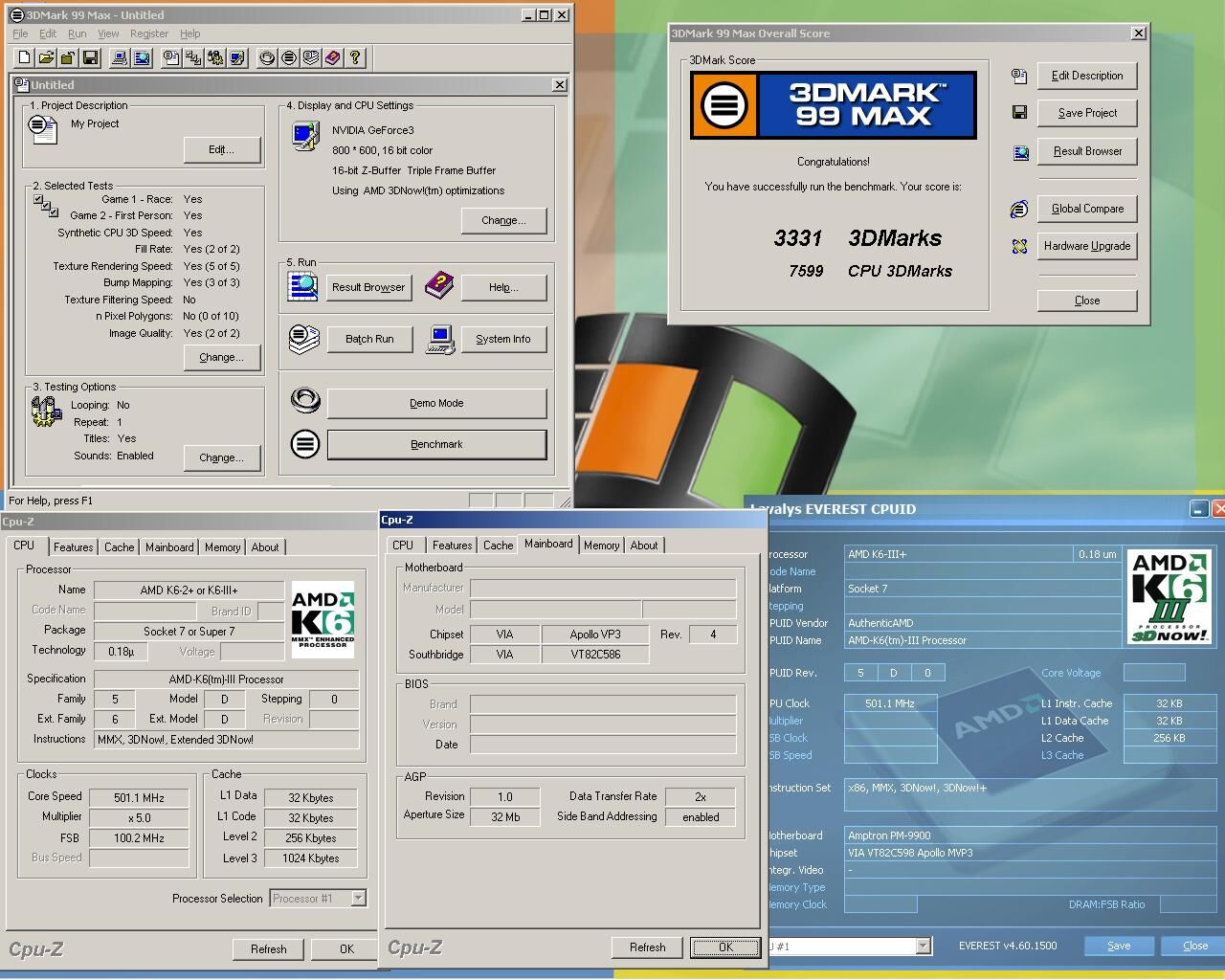Click Save button in EVEREST CPUID
Viewport: 1225px width, 980px height.
point(1119,946)
